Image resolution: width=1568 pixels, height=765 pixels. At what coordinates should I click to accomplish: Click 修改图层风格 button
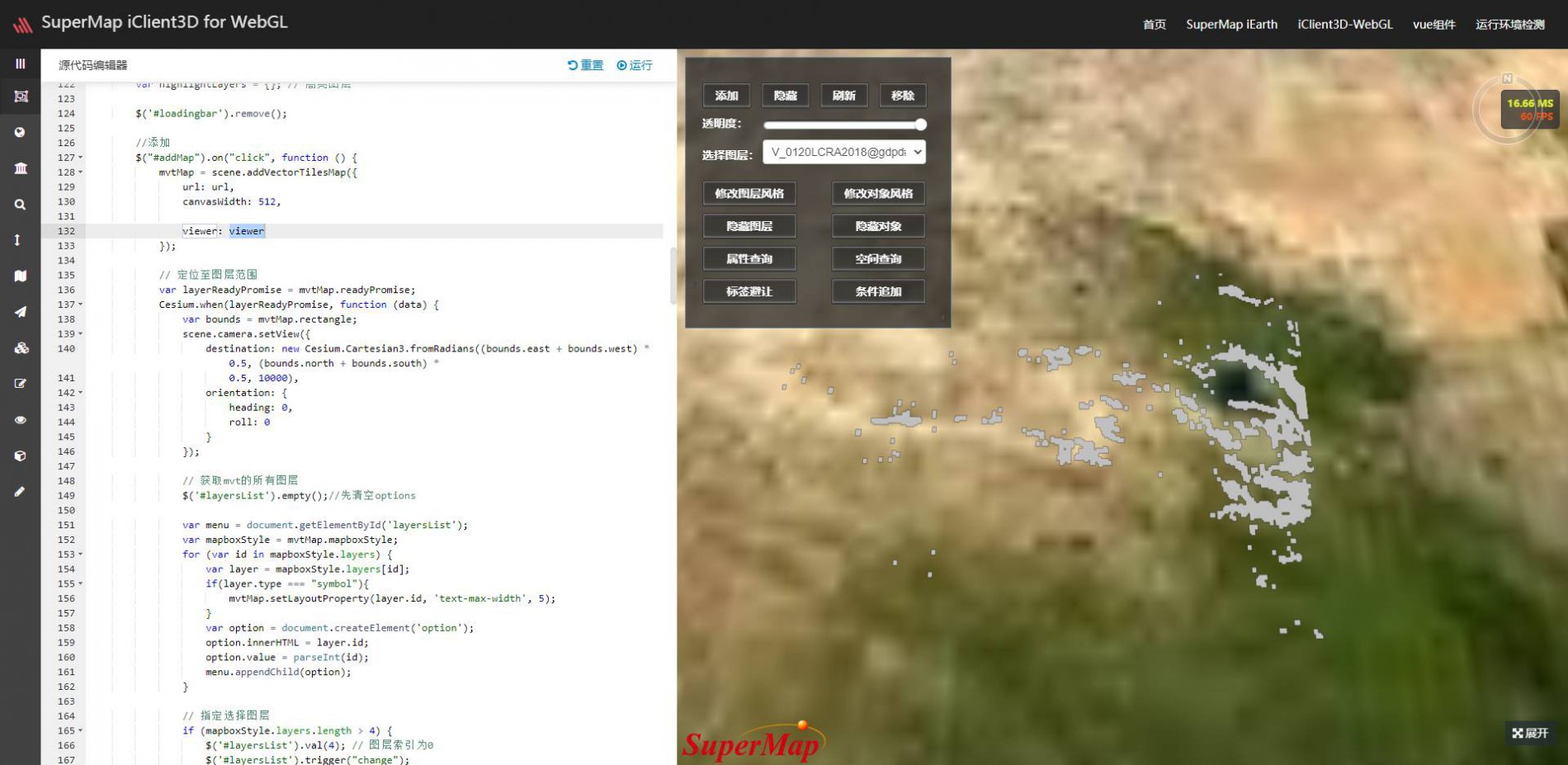(x=749, y=194)
